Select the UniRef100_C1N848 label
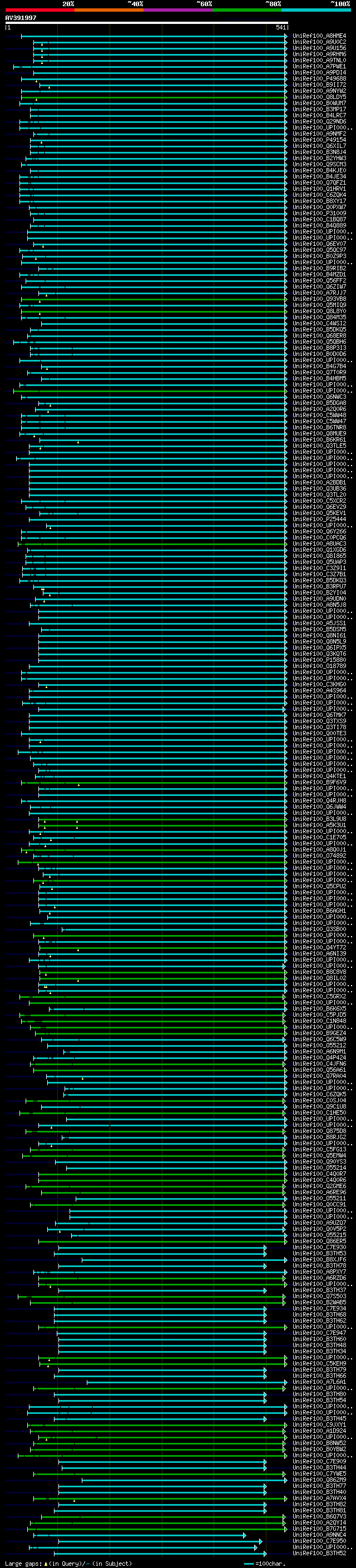The height and width of the screenshot is (1568, 356). click(x=319, y=1021)
